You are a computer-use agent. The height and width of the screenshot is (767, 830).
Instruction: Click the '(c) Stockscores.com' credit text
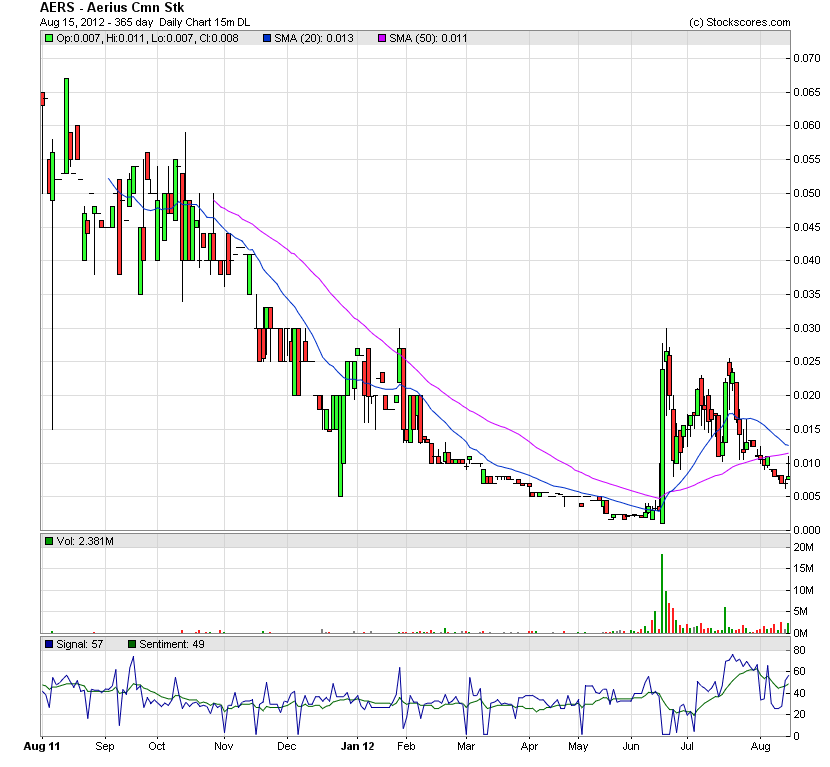[x=739, y=22]
